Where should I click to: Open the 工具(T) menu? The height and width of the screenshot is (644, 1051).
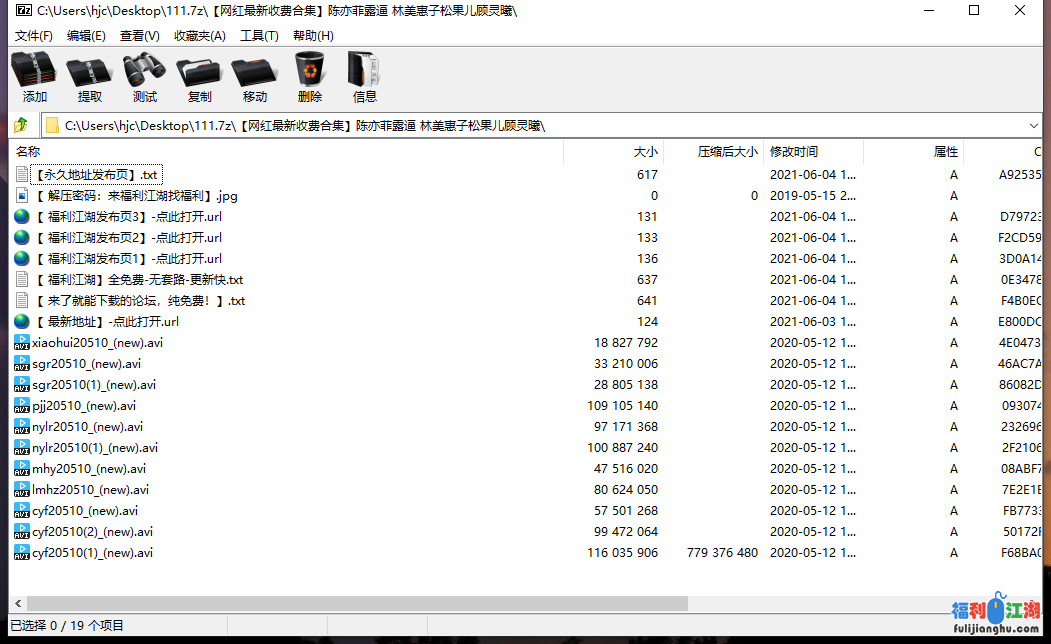point(258,36)
